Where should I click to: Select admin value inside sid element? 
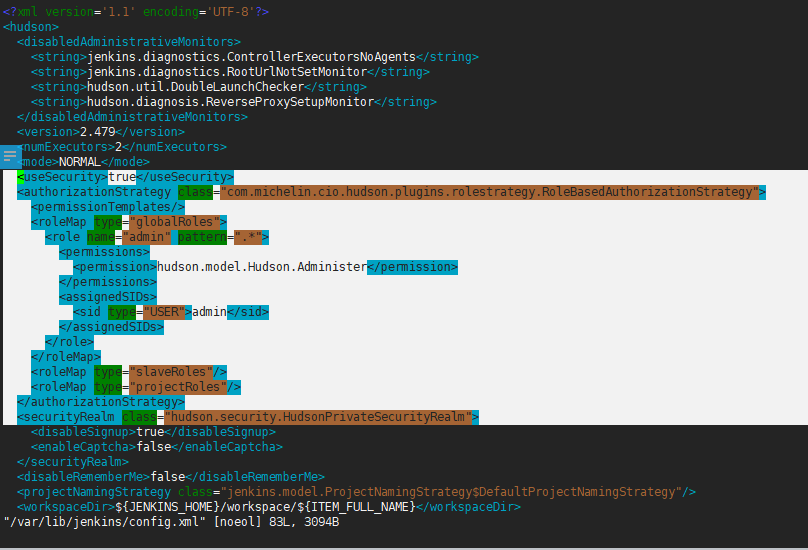209,312
